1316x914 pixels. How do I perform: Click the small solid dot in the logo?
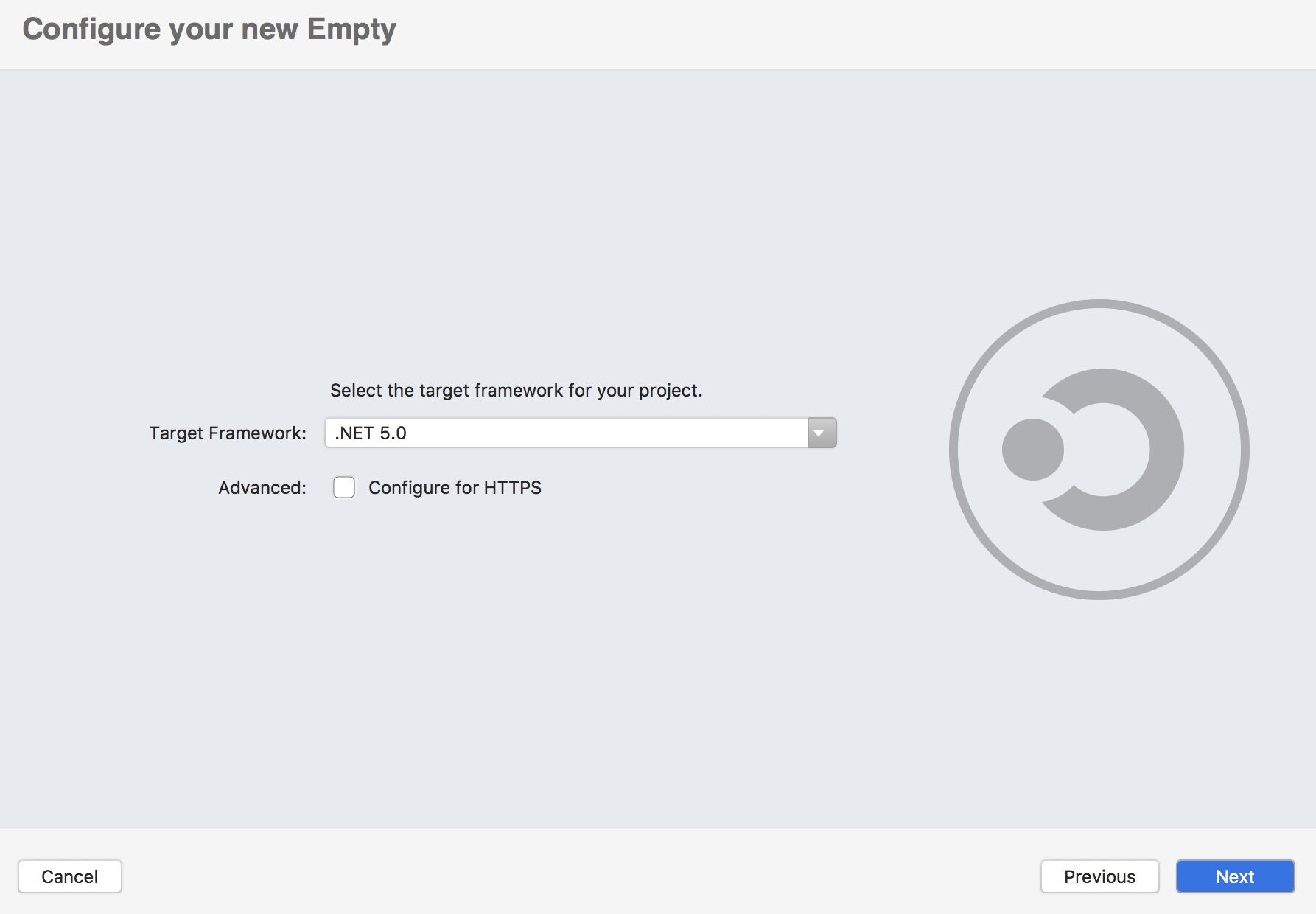click(1033, 450)
